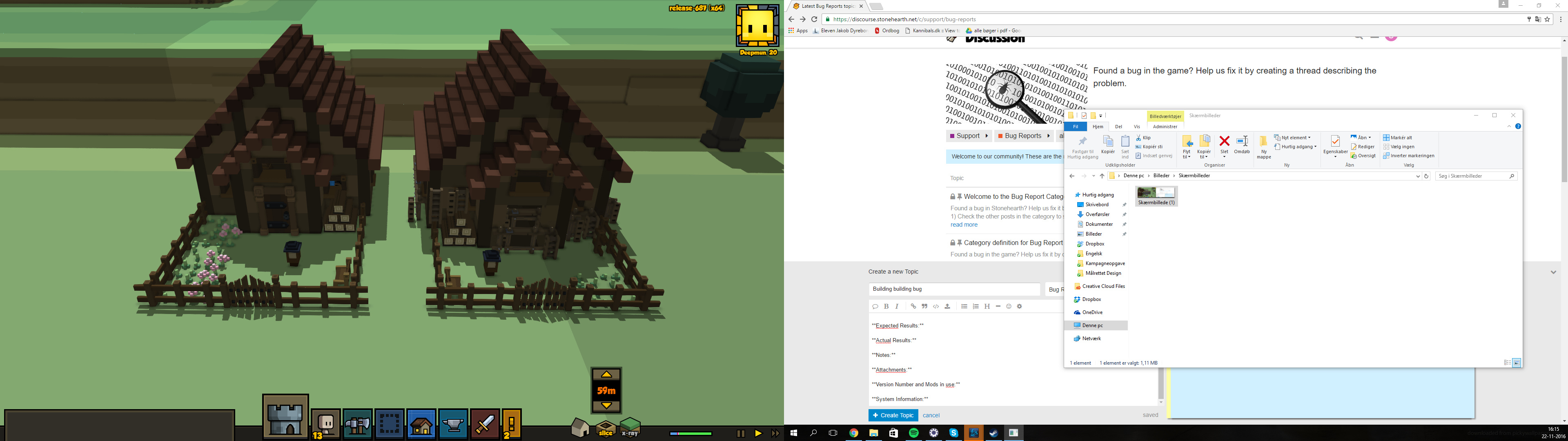Select Skærmbillede (1) thumbnail
The height and width of the screenshot is (441, 1568).
(1156, 196)
